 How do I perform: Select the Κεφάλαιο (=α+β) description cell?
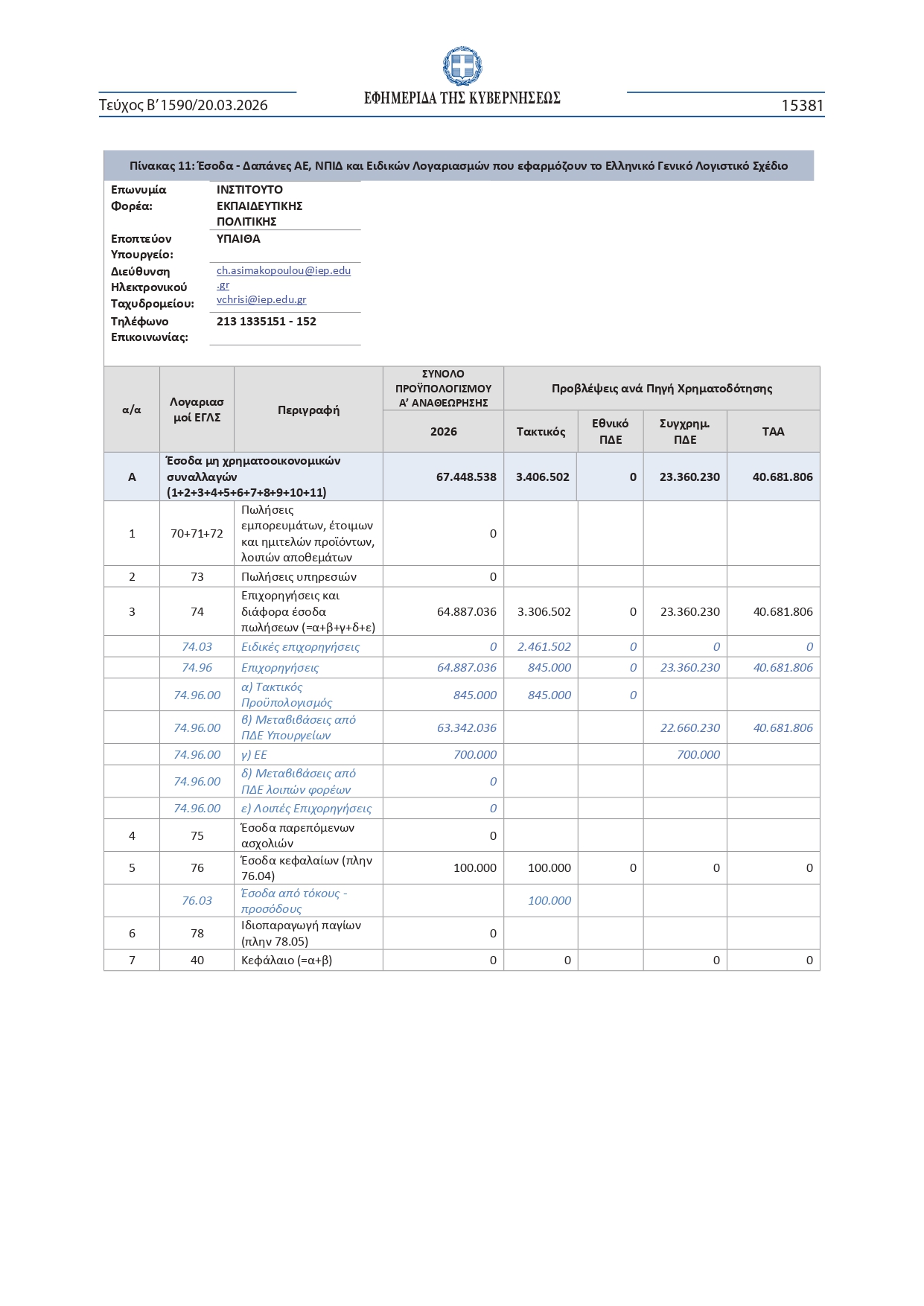tap(287, 961)
